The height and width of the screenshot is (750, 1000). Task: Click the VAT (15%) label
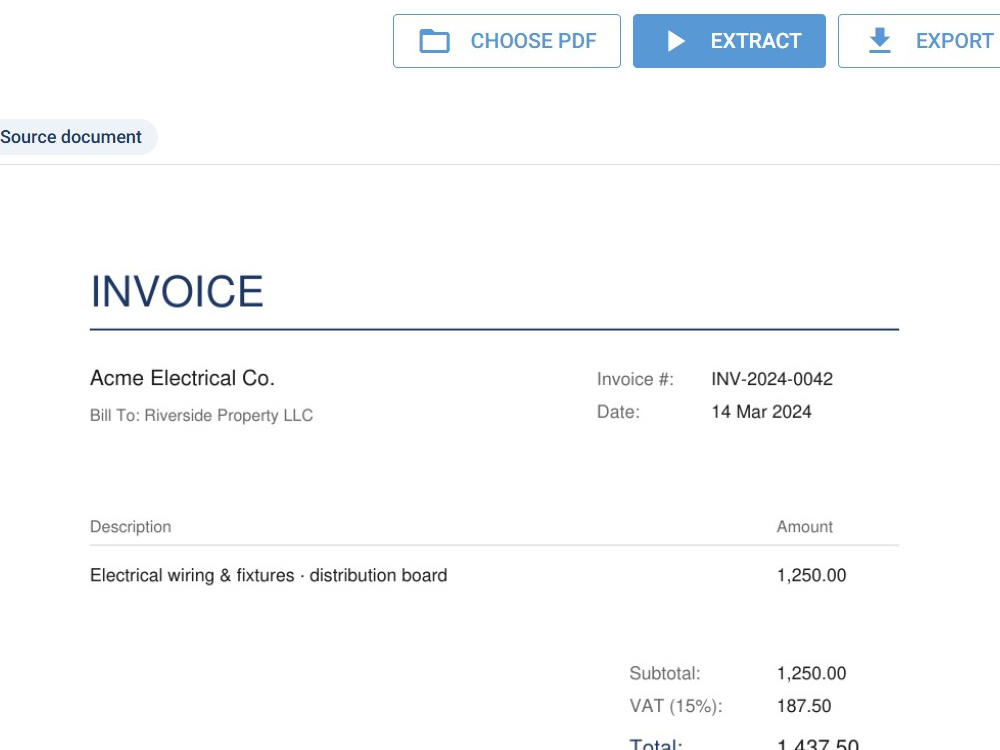pyautogui.click(x=676, y=706)
